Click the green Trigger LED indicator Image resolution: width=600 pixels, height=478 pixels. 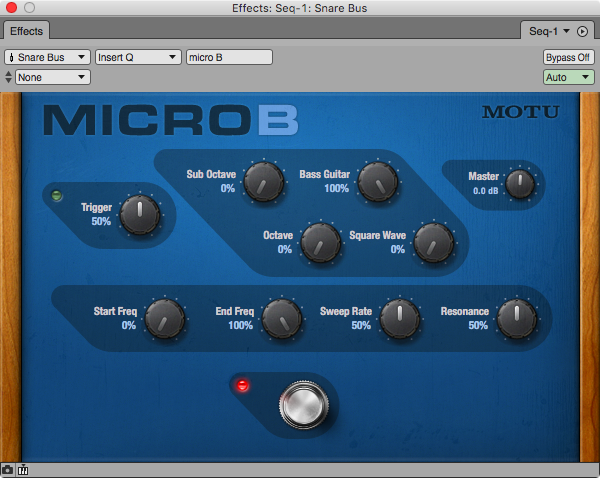pyautogui.click(x=57, y=196)
